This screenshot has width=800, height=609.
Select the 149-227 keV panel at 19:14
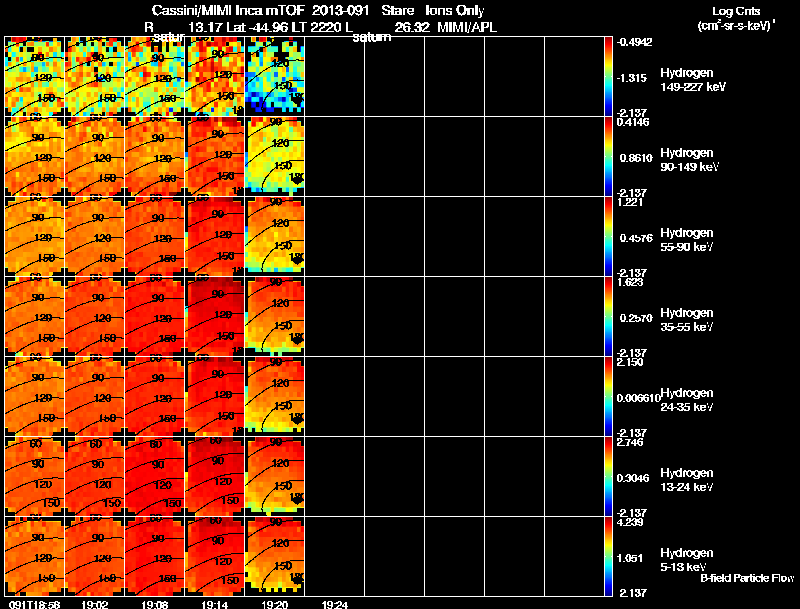[215, 76]
